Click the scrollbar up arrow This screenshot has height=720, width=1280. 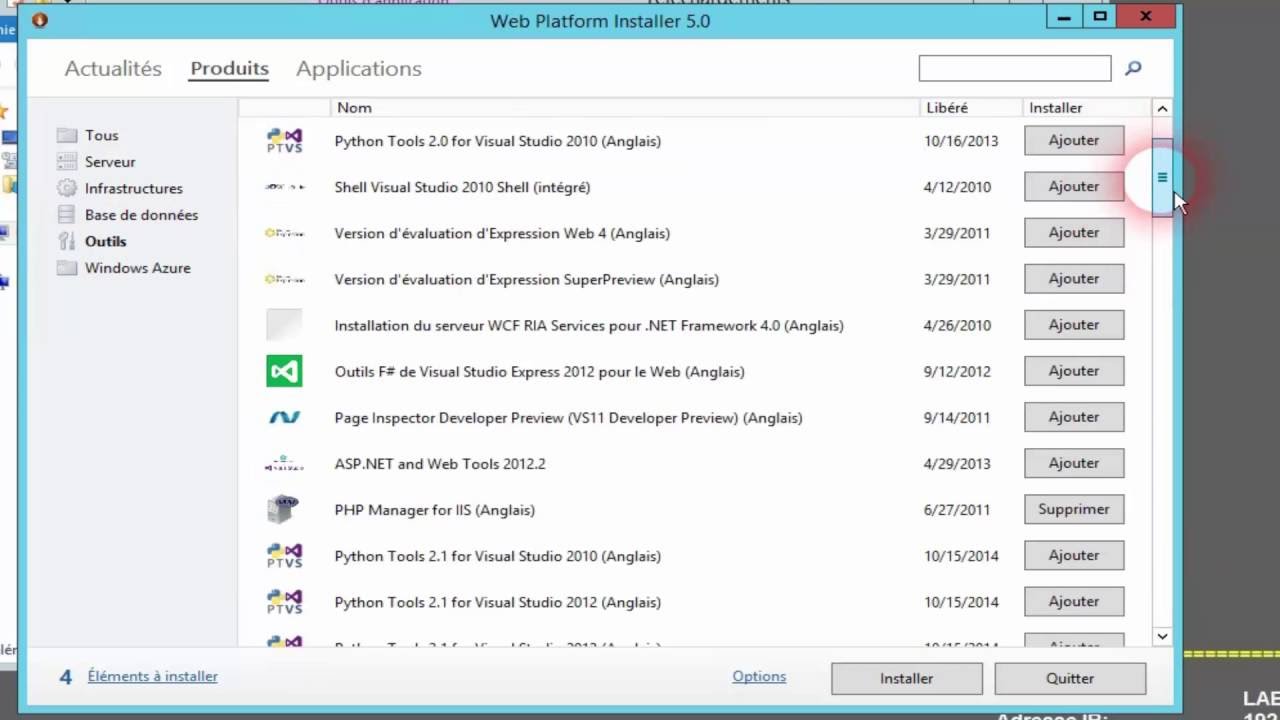coord(1162,108)
